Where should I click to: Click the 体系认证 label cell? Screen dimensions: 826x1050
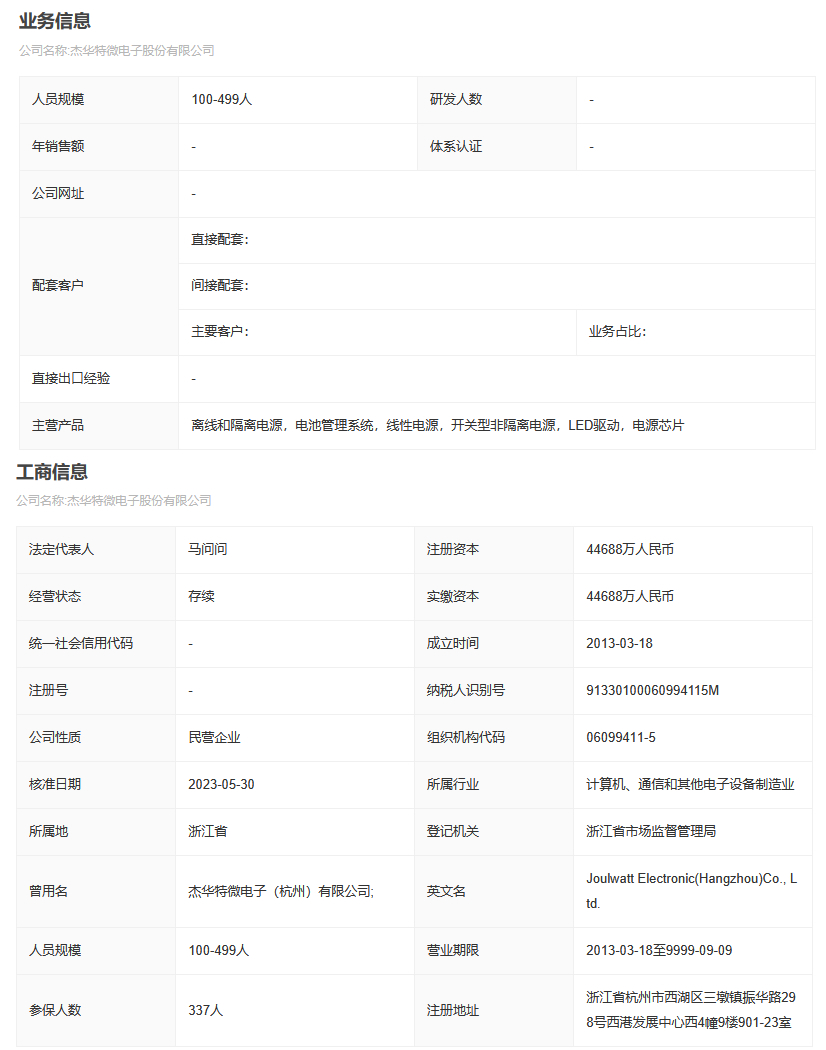(496, 147)
